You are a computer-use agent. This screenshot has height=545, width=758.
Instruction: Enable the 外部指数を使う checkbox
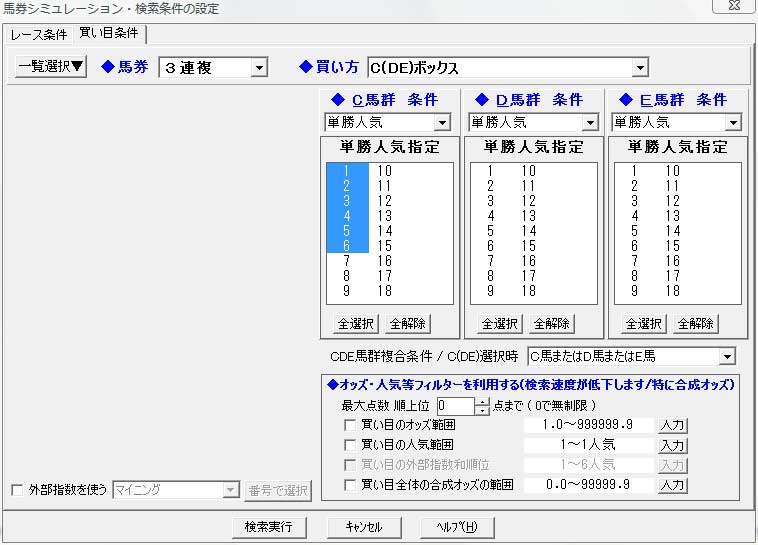coord(16,490)
